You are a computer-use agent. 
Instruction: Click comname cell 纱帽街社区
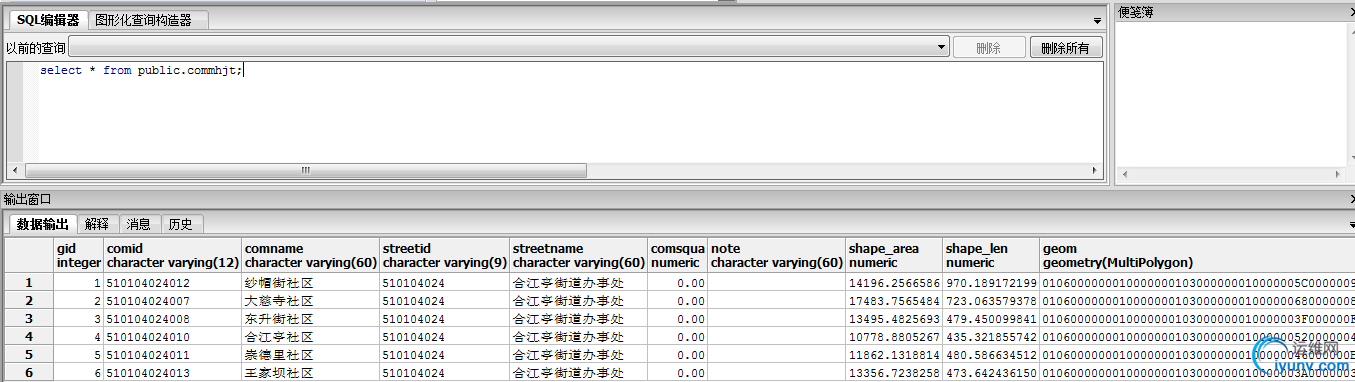pyautogui.click(x=310, y=282)
